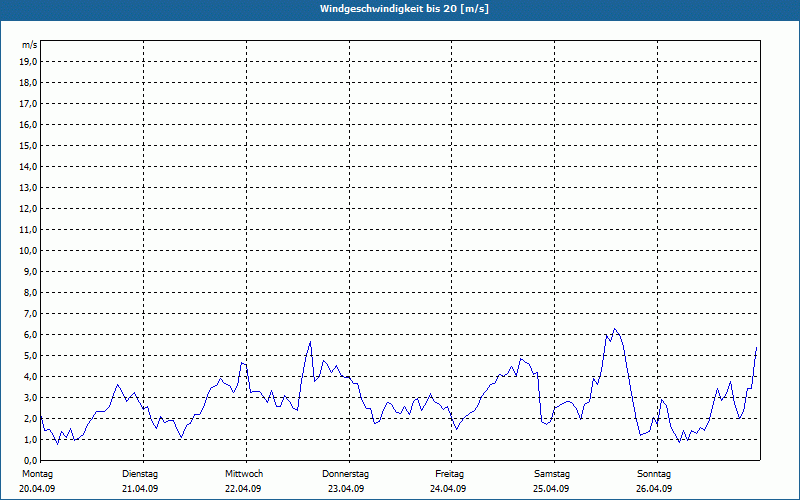Select the 1,0 y-axis label

pos(30,439)
